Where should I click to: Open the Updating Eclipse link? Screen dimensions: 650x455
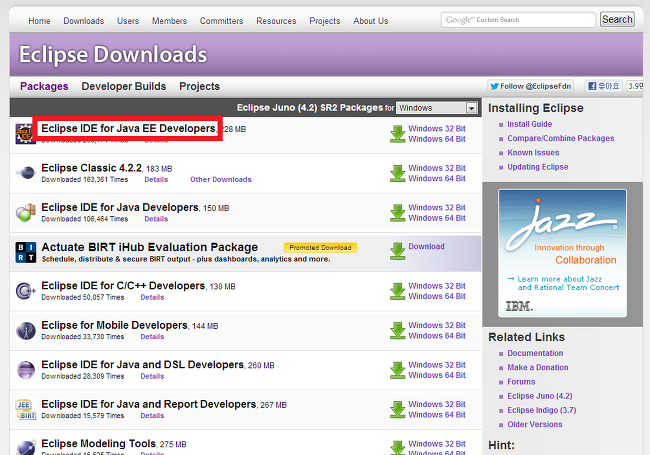coord(538,167)
